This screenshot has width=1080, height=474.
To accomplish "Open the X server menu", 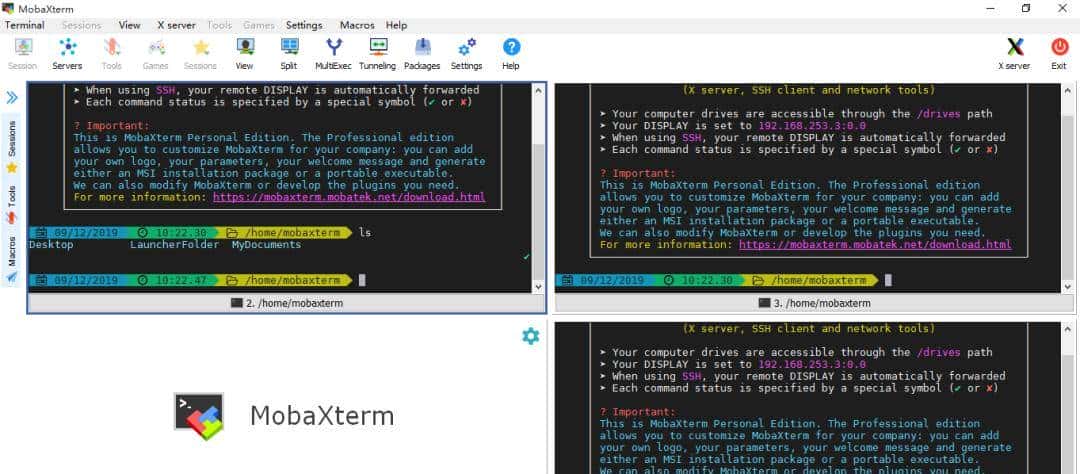I will pyautogui.click(x=176, y=25).
